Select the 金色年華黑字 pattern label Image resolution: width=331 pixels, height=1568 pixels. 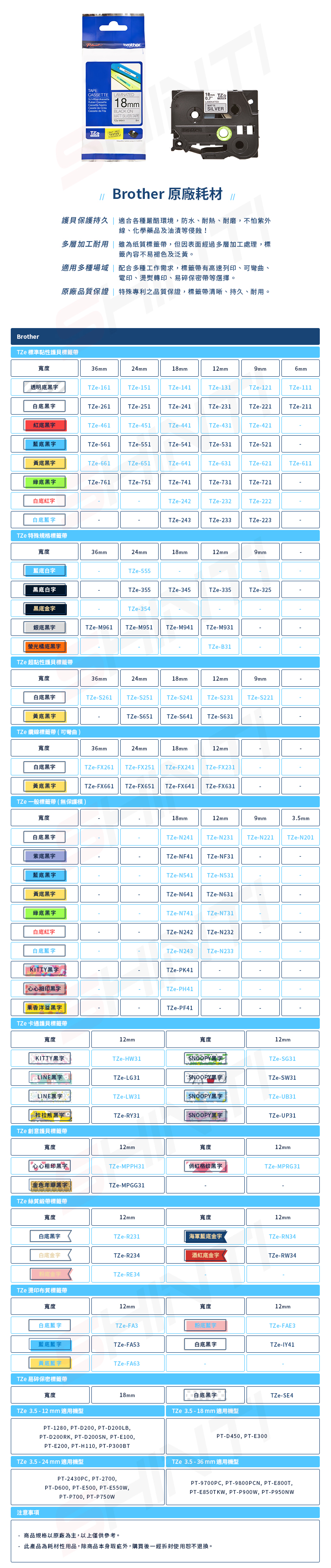pyautogui.click(x=50, y=1186)
